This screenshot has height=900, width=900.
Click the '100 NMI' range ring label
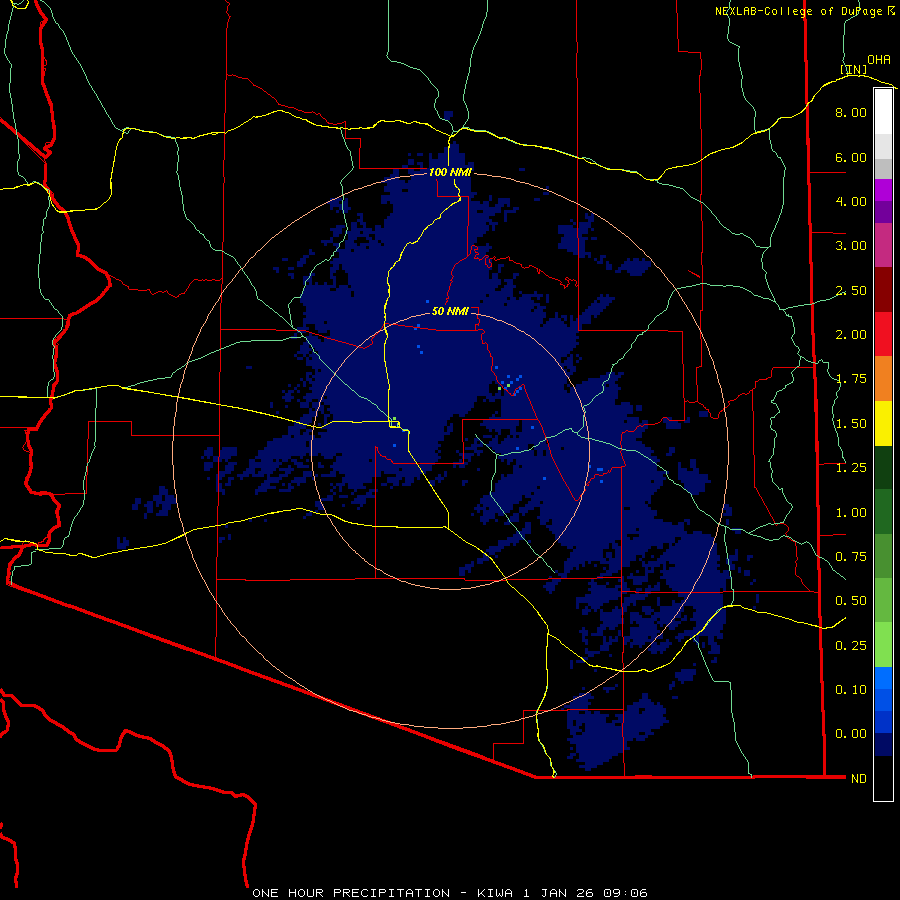pos(451,172)
